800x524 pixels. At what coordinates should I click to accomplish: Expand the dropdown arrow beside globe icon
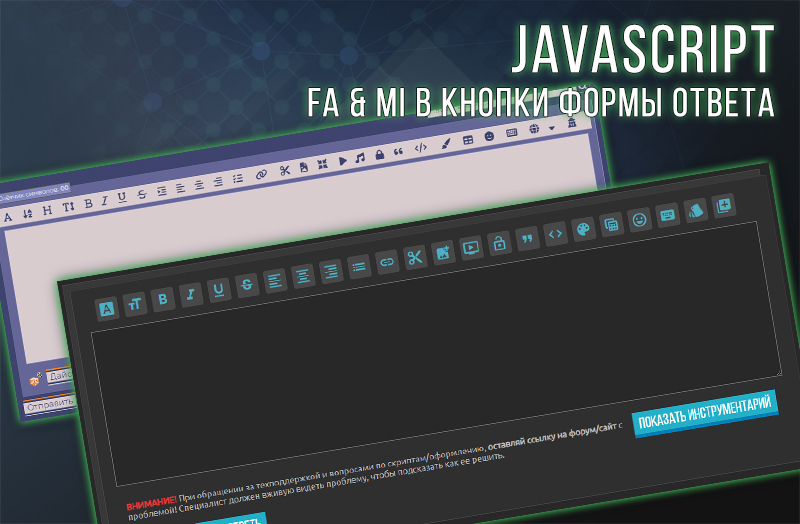coord(551,129)
